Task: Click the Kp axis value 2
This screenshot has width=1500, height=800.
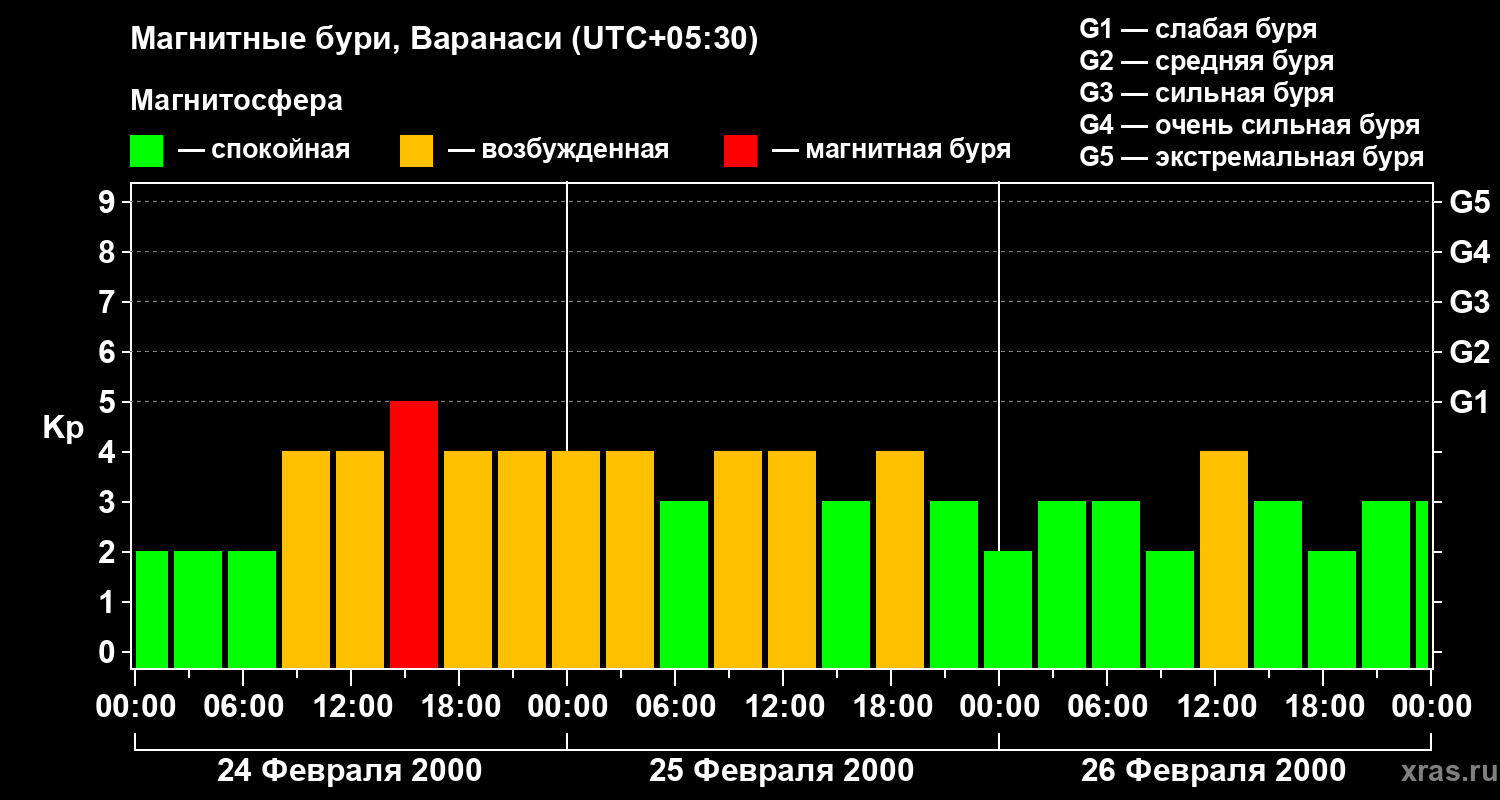Action: pos(108,552)
